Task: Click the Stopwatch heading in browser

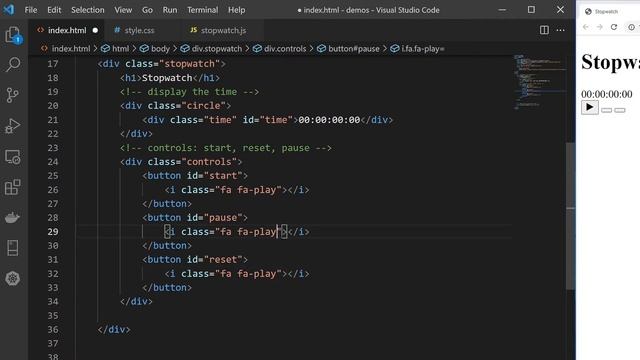Action: tap(611, 62)
